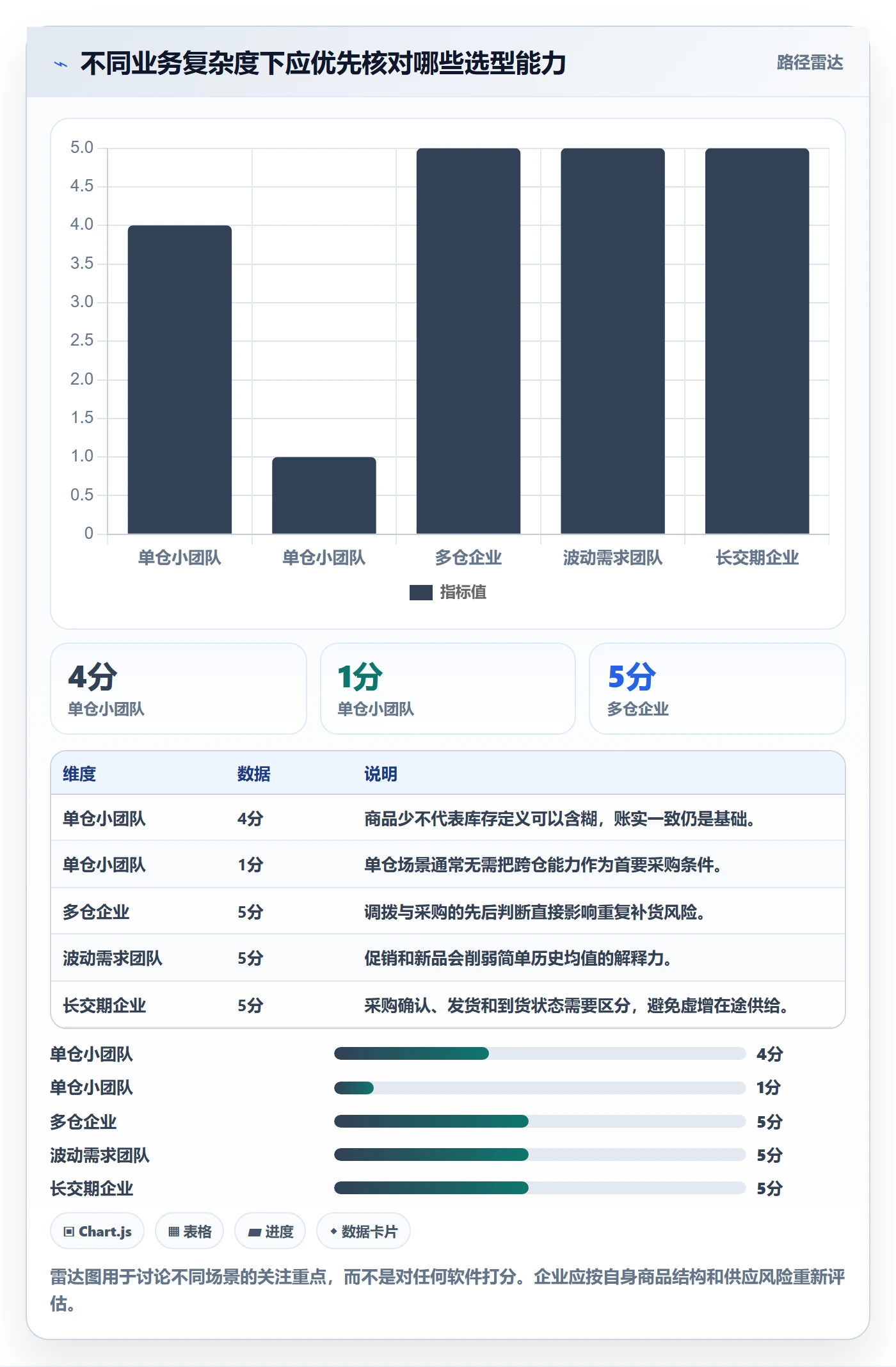The image size is (896, 1367).
Task: Open the 1分 单仓小团队 data card
Action: [448, 689]
